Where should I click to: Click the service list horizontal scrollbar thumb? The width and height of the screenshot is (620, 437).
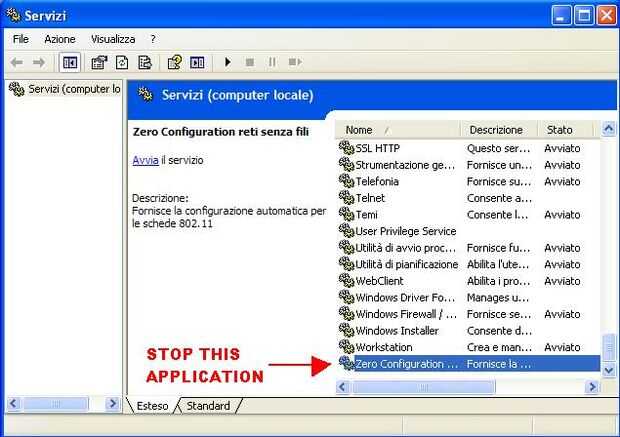pyautogui.click(x=423, y=387)
